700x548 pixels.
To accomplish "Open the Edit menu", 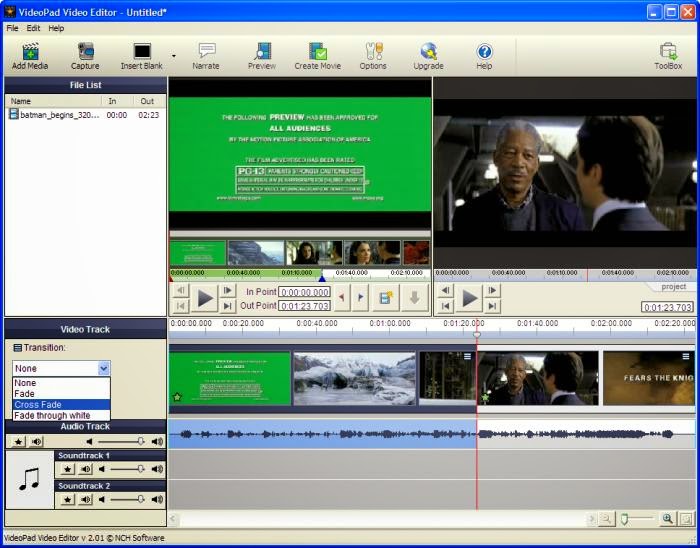I will click(x=33, y=28).
